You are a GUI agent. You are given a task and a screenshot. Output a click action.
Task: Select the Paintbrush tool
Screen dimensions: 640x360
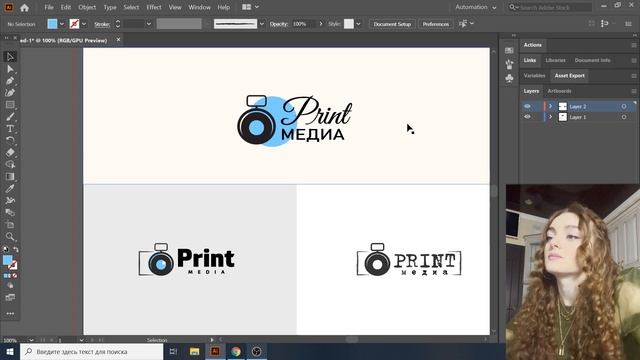pos(10,117)
